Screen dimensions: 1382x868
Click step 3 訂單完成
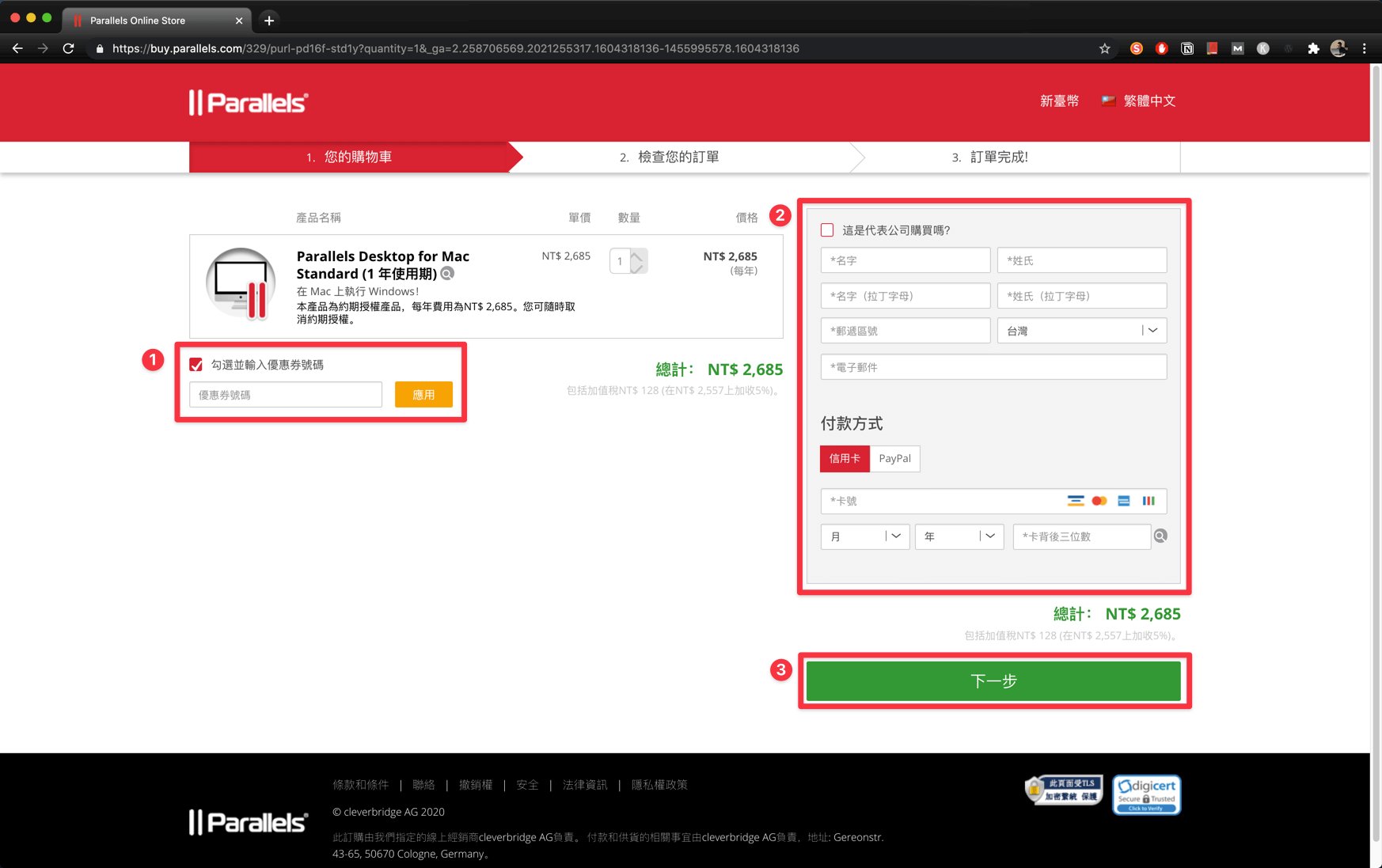click(989, 157)
